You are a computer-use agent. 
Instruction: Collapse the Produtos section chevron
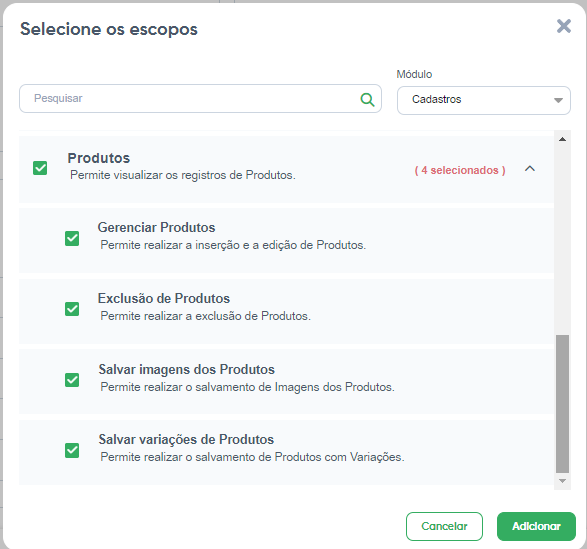530,169
